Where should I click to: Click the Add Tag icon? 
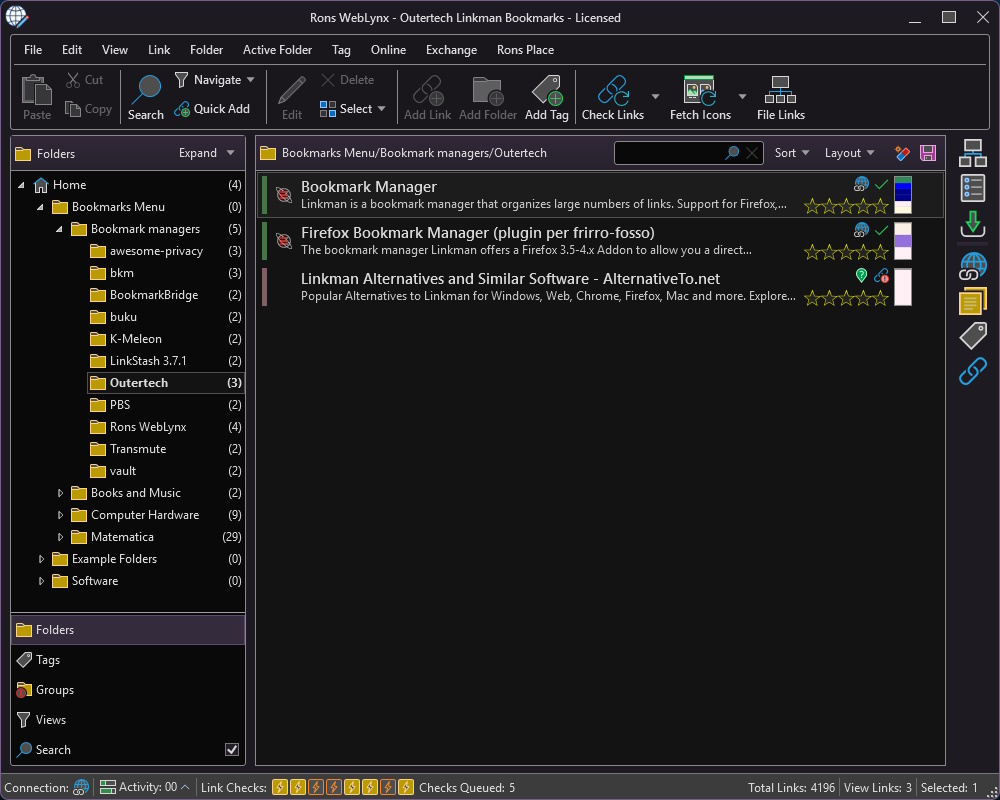coord(547,90)
